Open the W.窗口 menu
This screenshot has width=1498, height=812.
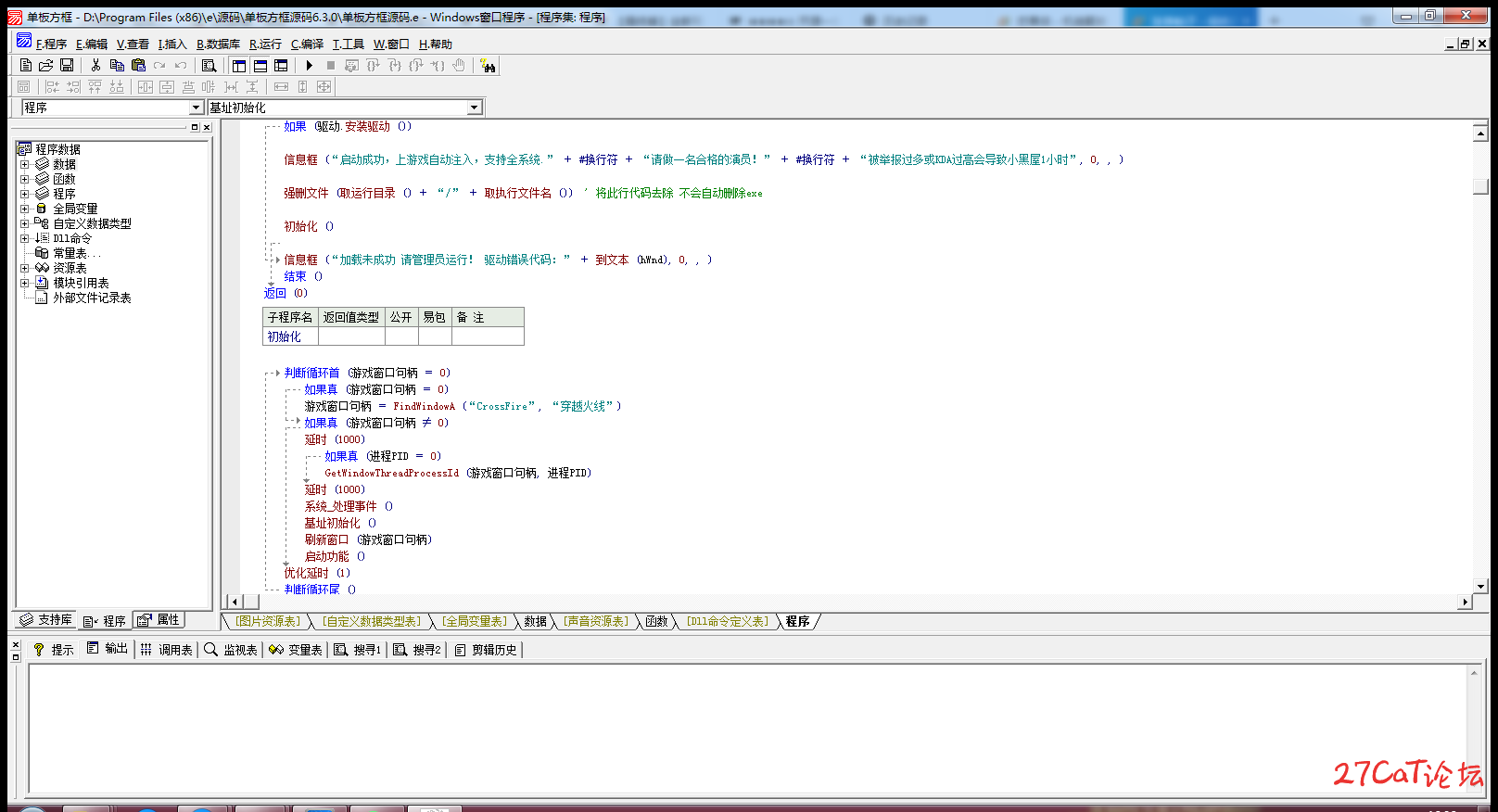(391, 44)
